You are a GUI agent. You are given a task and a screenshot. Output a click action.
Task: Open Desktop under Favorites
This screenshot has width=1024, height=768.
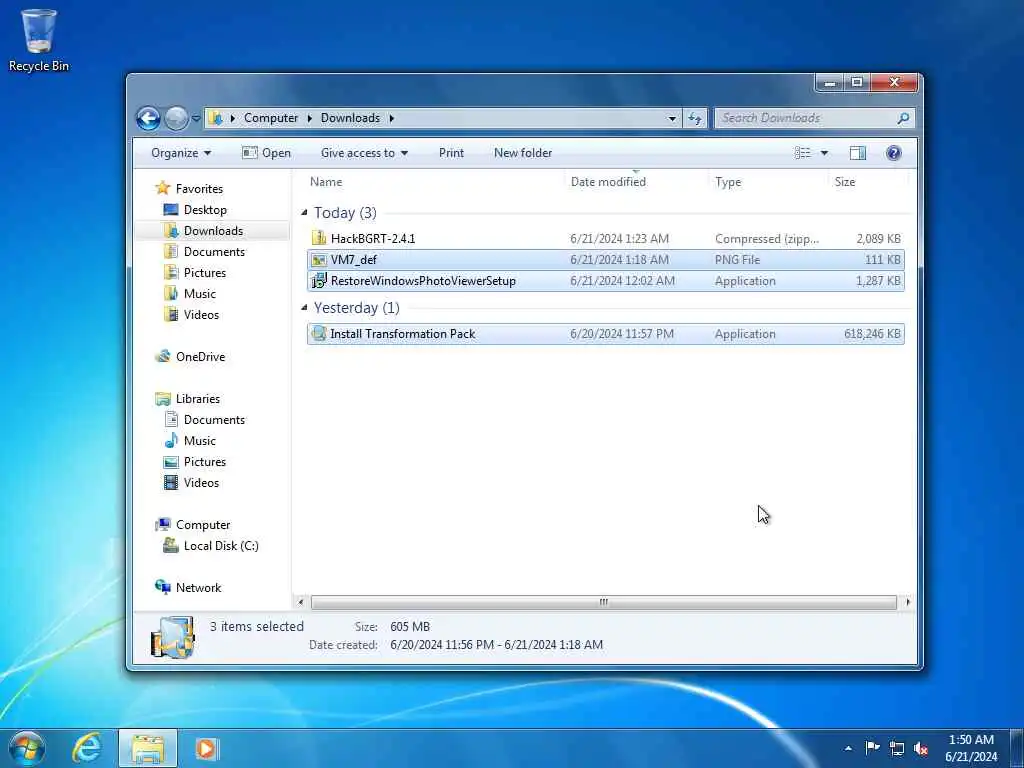205,210
